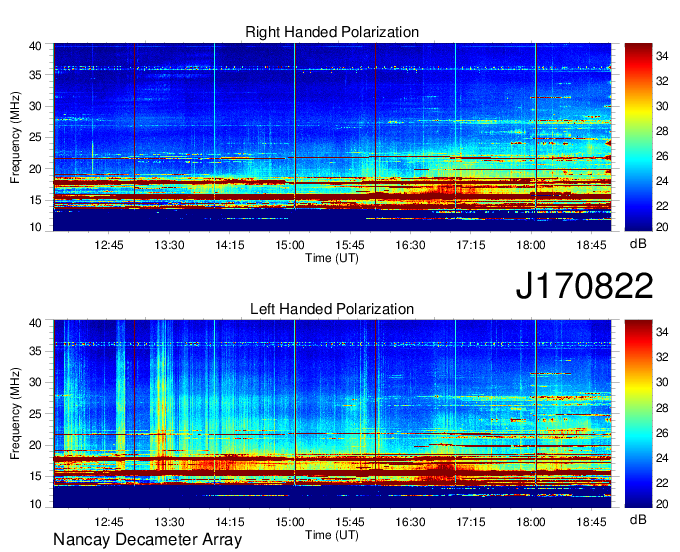Click the '24' value on upper color bar

[662, 181]
